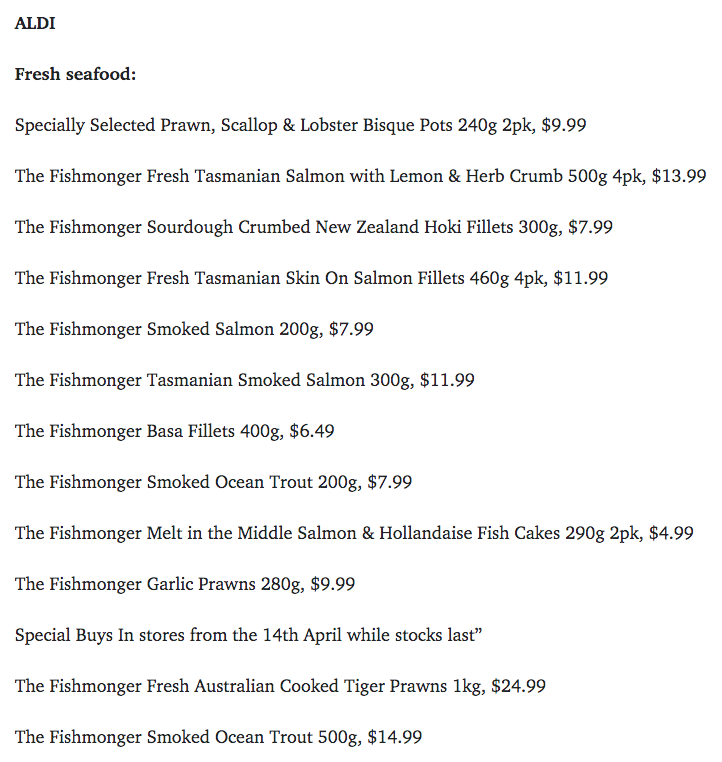Image resolution: width=722 pixels, height=762 pixels.
Task: Select the Lobster Bisque Pots line
Action: (x=300, y=125)
